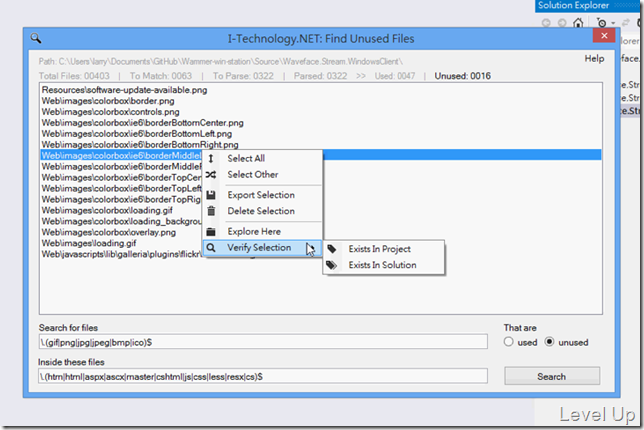Click the forward arrow in Solution Explorer

coord(562,23)
